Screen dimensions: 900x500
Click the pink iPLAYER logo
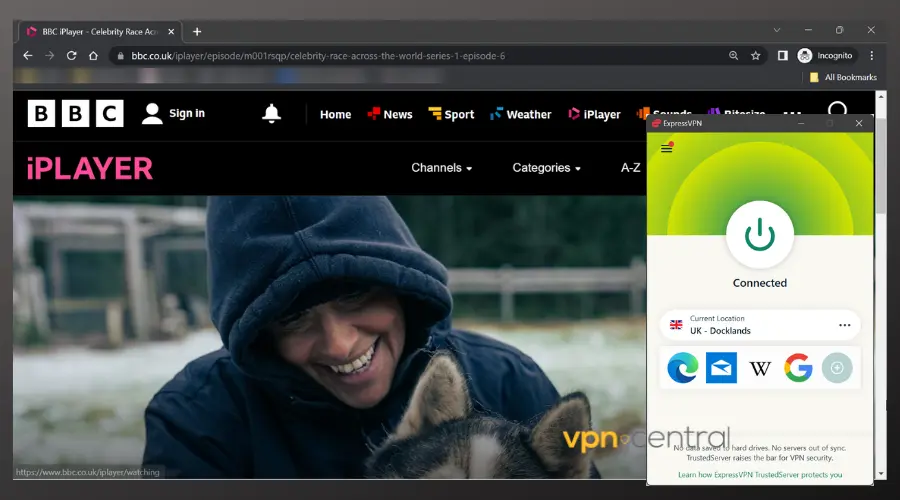(x=90, y=169)
